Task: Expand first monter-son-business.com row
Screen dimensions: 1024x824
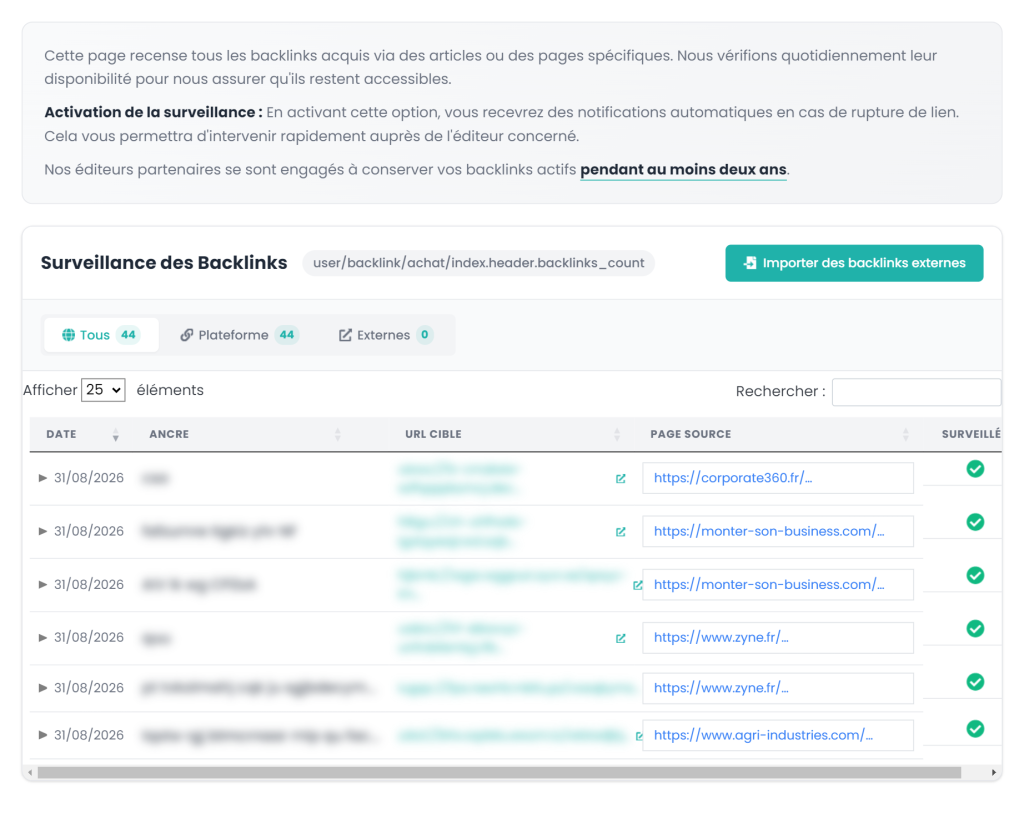Action: (43, 531)
